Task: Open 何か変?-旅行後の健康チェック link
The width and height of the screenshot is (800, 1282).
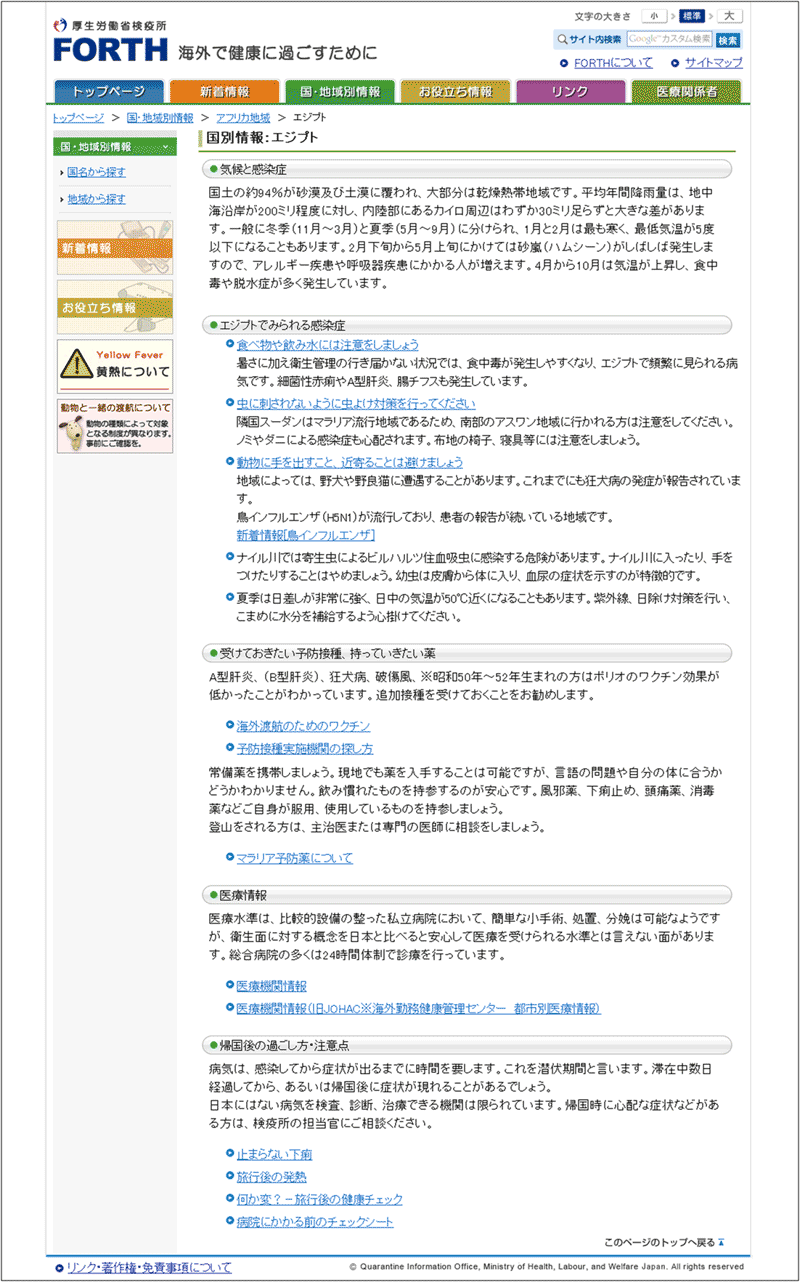Action: pyautogui.click(x=319, y=1199)
